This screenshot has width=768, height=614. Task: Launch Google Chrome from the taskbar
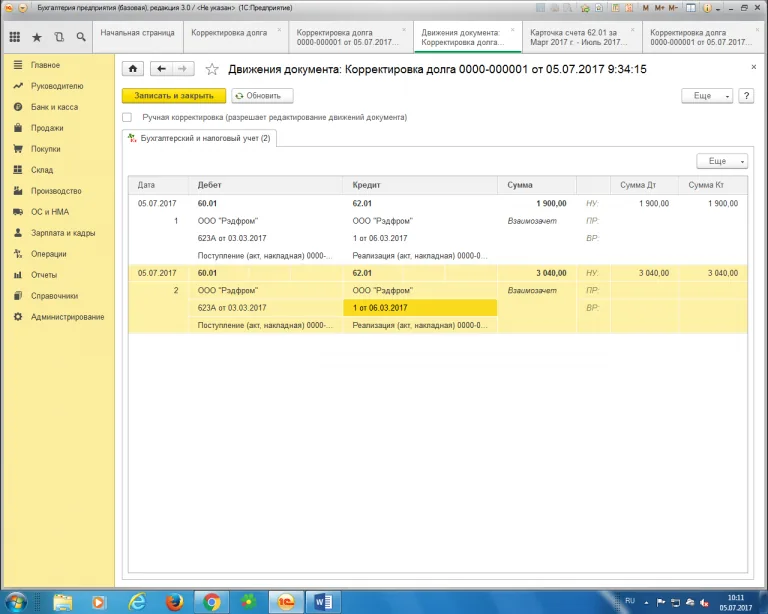pos(211,602)
